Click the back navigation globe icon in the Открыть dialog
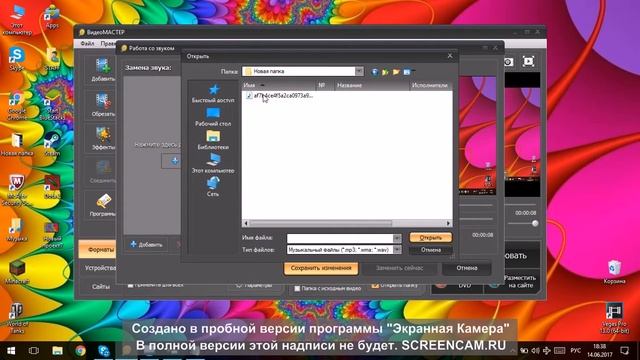Image resolution: width=640 pixels, height=360 pixels. click(375, 72)
